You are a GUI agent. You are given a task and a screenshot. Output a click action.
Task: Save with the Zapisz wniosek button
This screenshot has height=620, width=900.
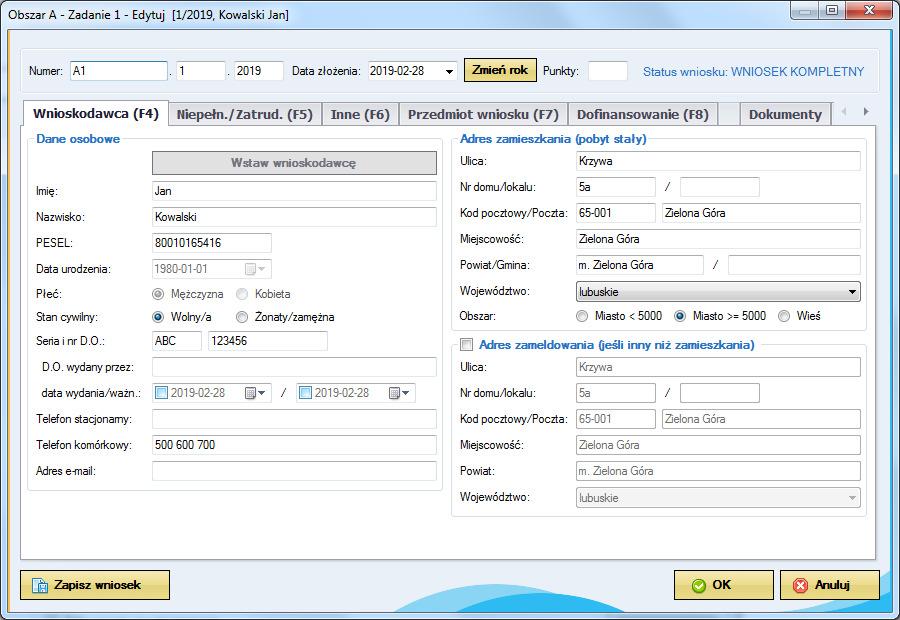pos(95,585)
